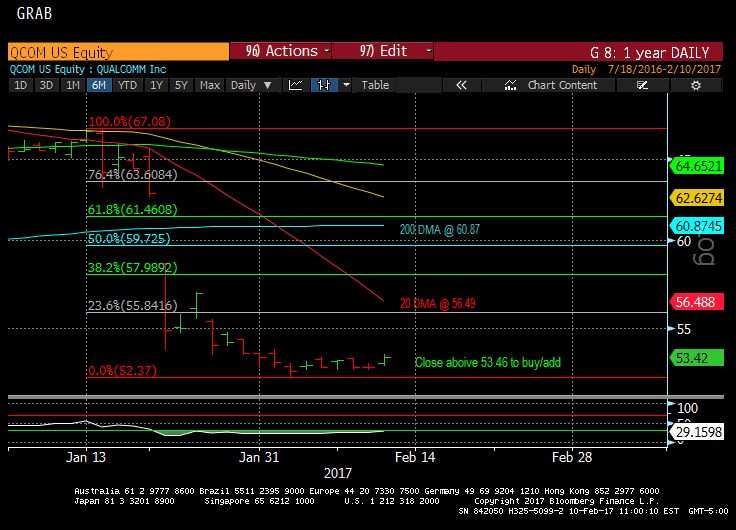The height and width of the screenshot is (530, 736).
Task: Click the 20 DMA @ 56.49 annotation
Action: point(437,303)
